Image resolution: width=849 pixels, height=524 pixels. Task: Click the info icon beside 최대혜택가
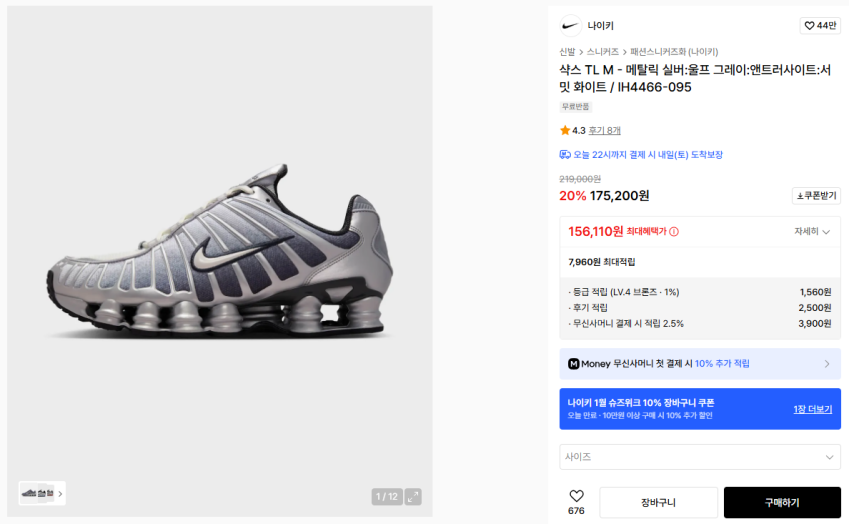[x=674, y=232]
